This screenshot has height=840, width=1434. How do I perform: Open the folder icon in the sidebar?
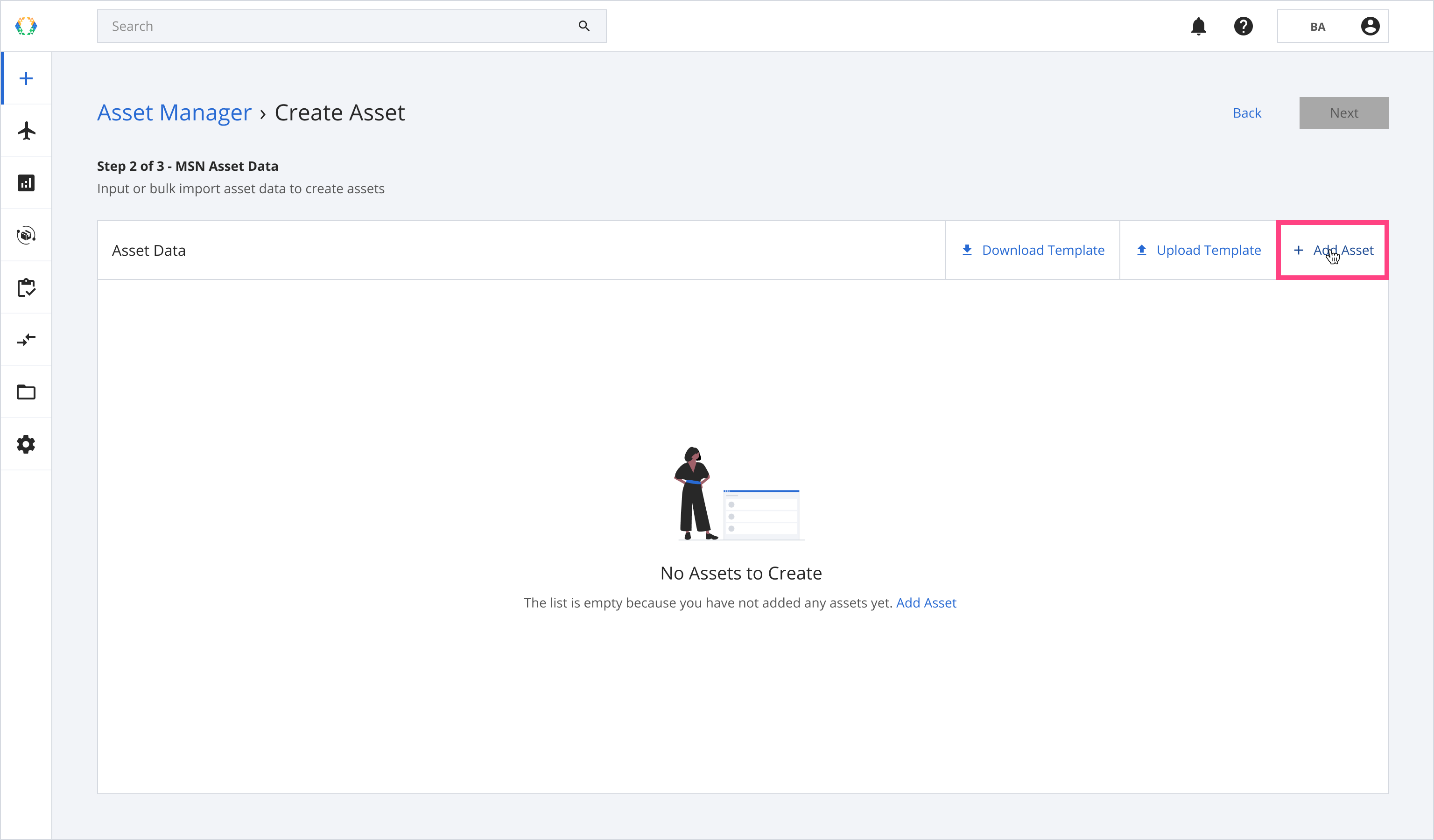coord(26,392)
